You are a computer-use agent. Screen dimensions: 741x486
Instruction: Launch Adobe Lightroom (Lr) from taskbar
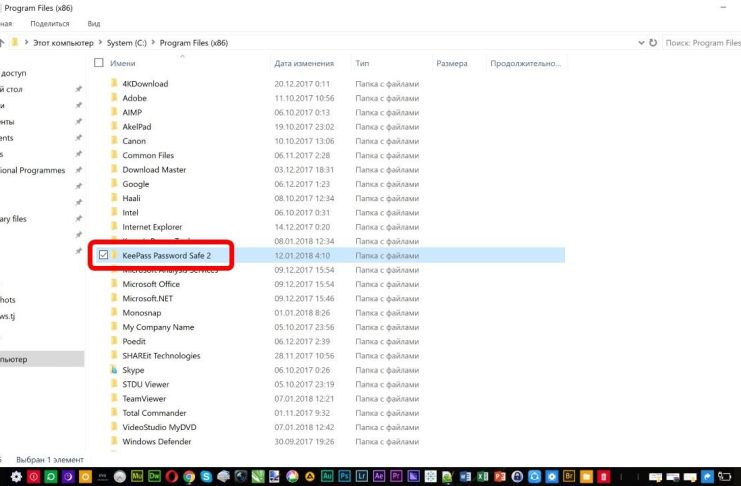tap(362, 476)
